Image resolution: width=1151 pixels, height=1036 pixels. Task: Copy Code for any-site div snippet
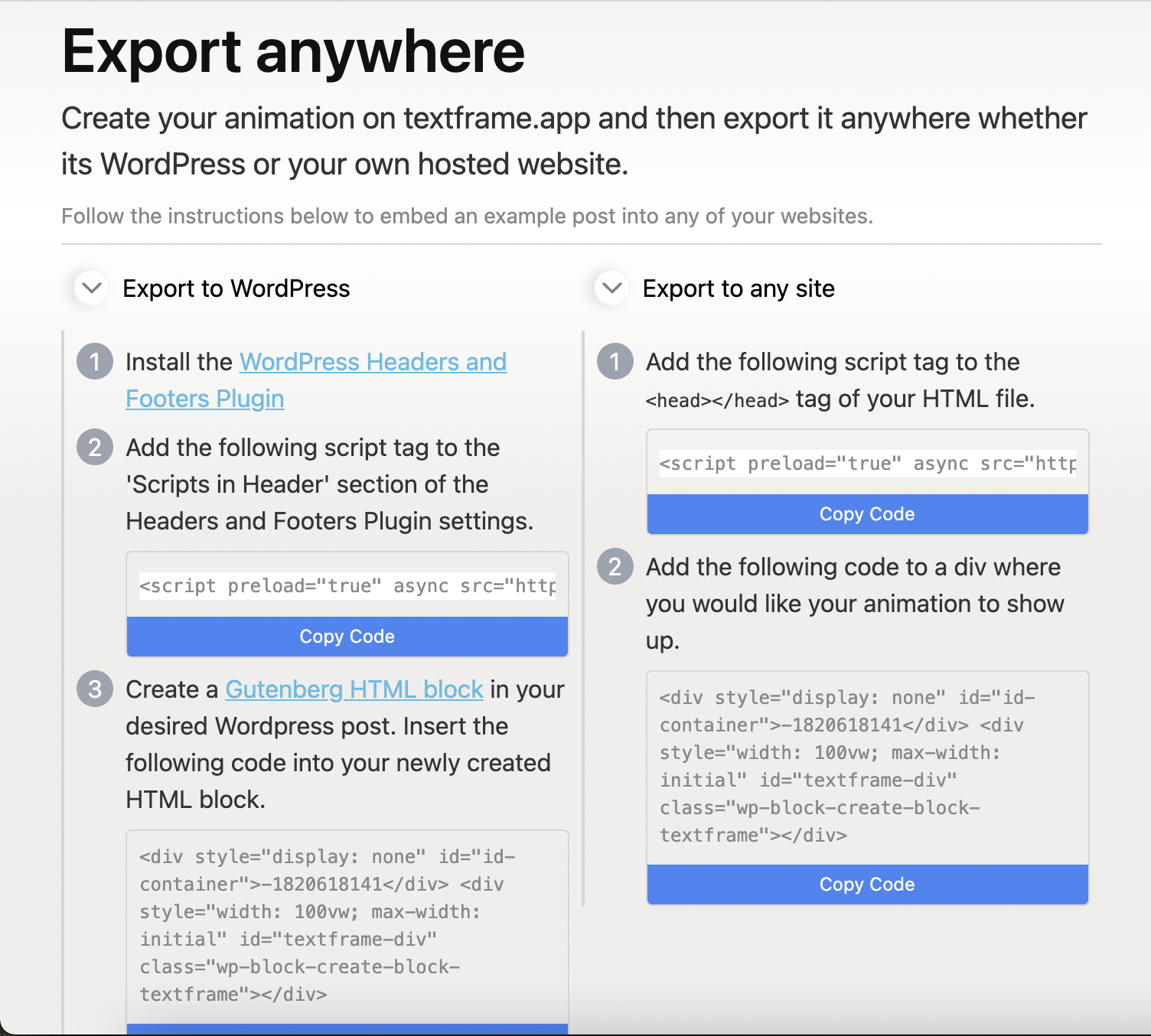(x=868, y=885)
